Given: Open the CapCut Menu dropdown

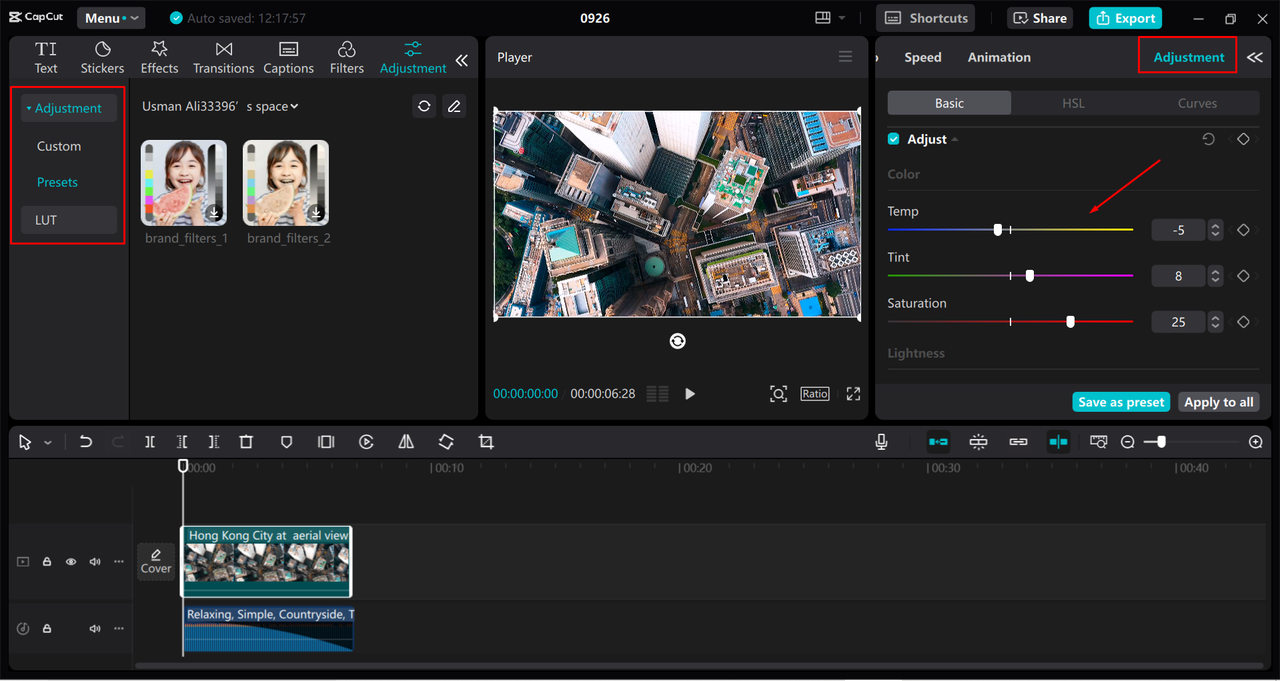Looking at the screenshot, I should (111, 18).
